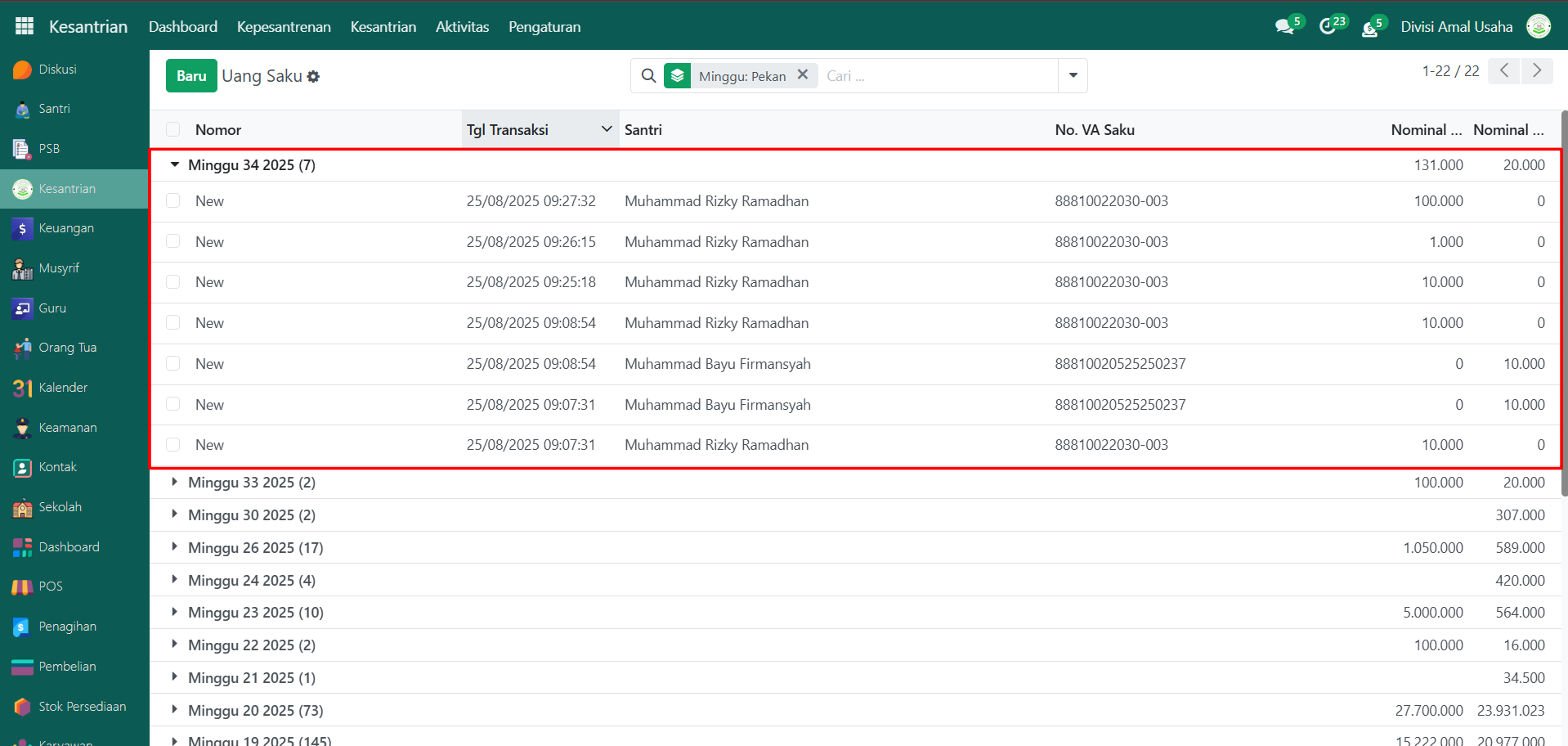
Task: Open the Kepesantrenan menu
Action: (x=284, y=27)
